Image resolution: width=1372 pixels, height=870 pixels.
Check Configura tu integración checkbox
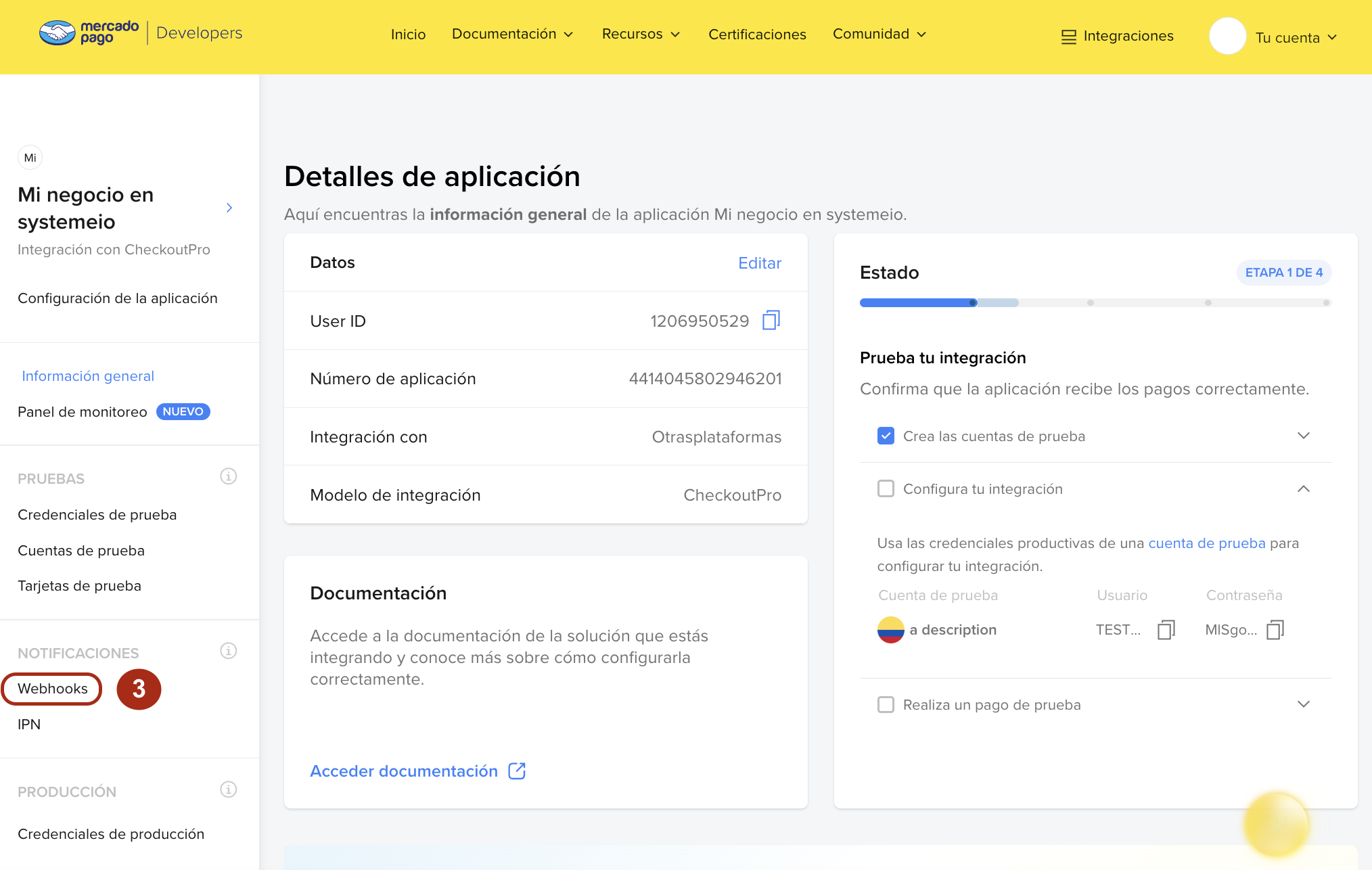click(886, 488)
